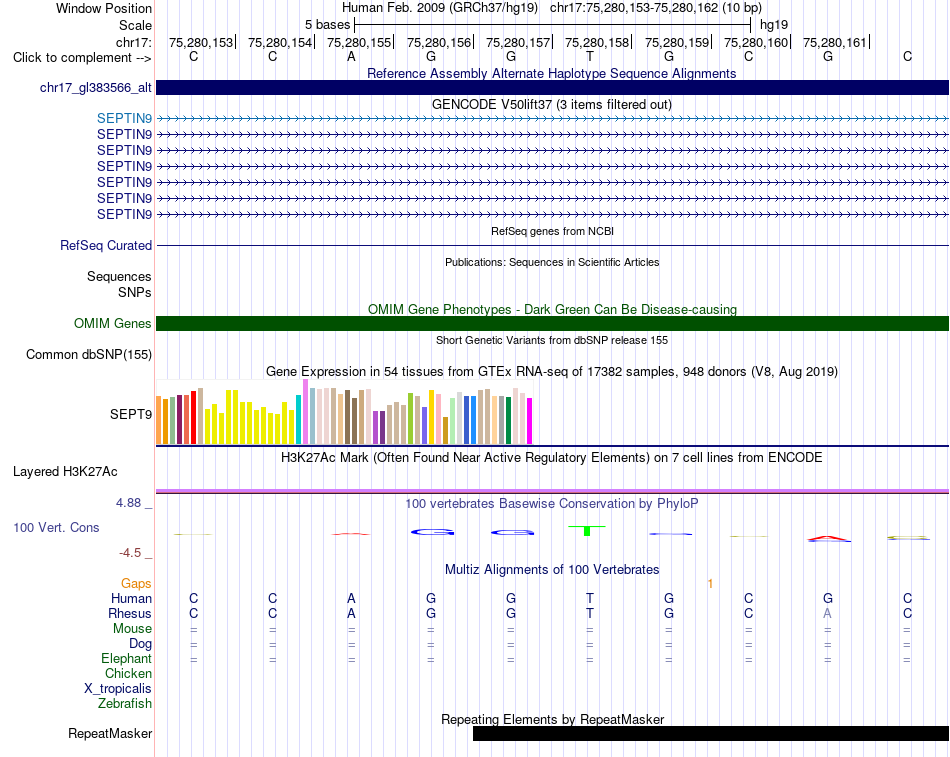
Task: Click the chr17_gl383566_alt track label
Action: point(96,88)
